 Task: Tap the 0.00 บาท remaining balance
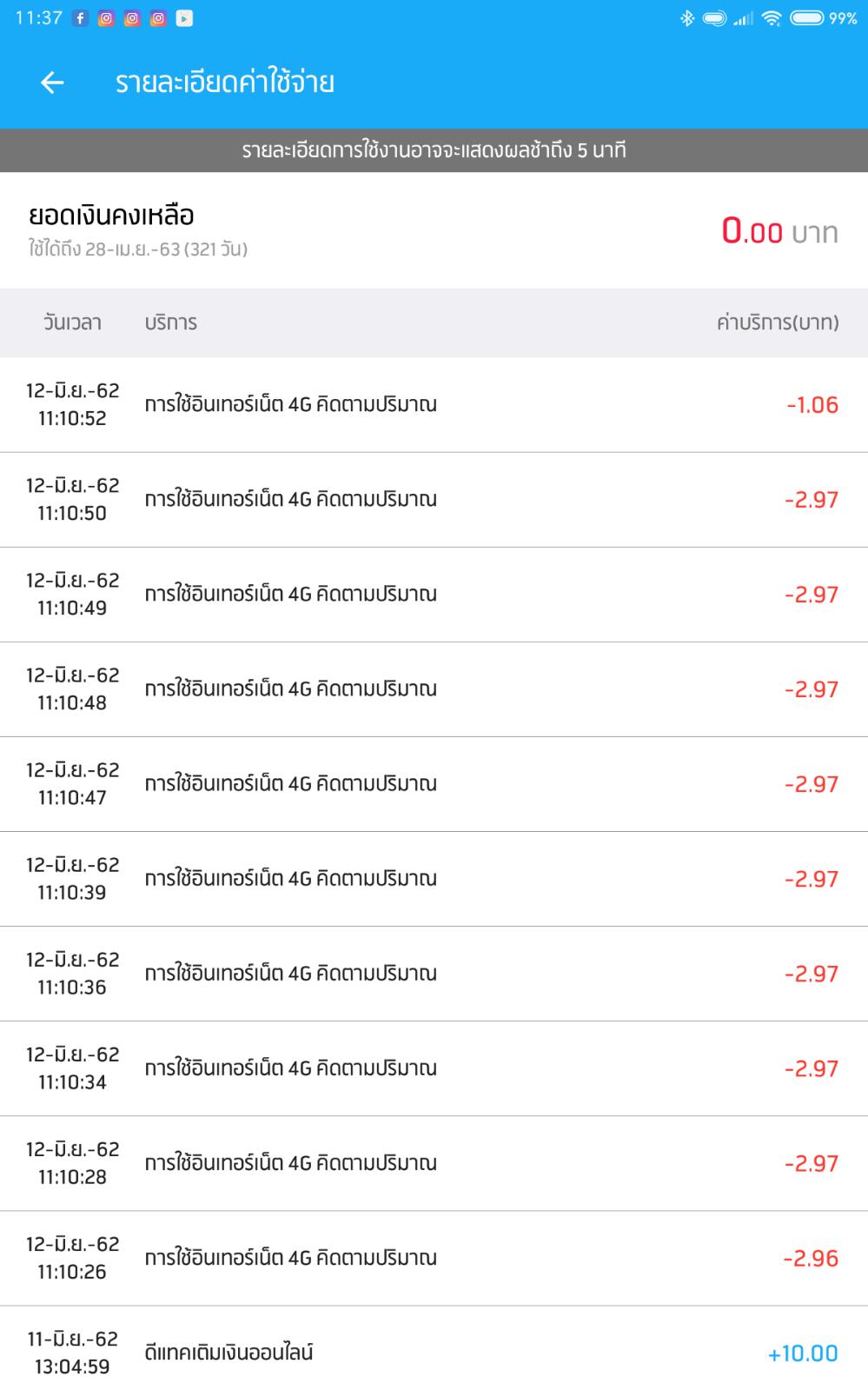[779, 232]
